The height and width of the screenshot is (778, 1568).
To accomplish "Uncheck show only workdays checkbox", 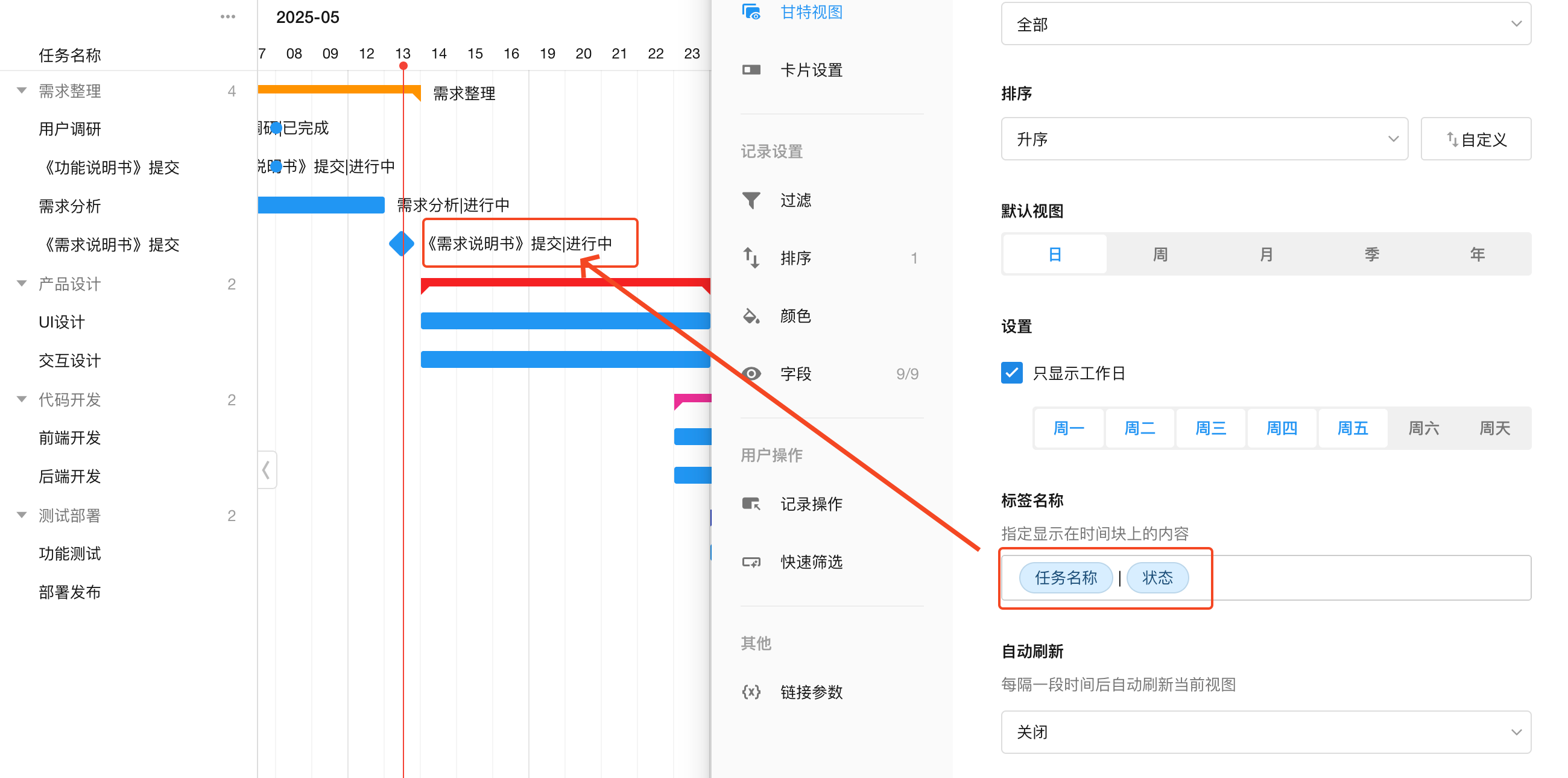I will pyautogui.click(x=1011, y=373).
